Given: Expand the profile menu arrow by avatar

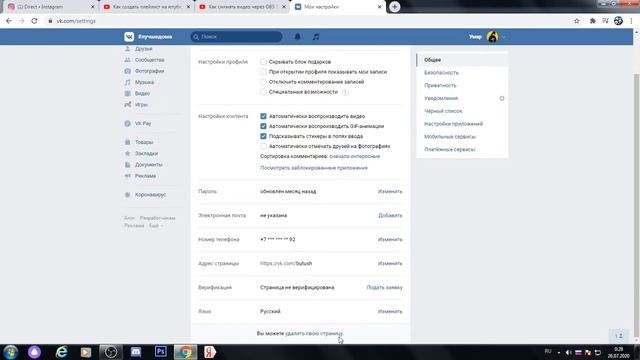Looking at the screenshot, I should 503,37.
